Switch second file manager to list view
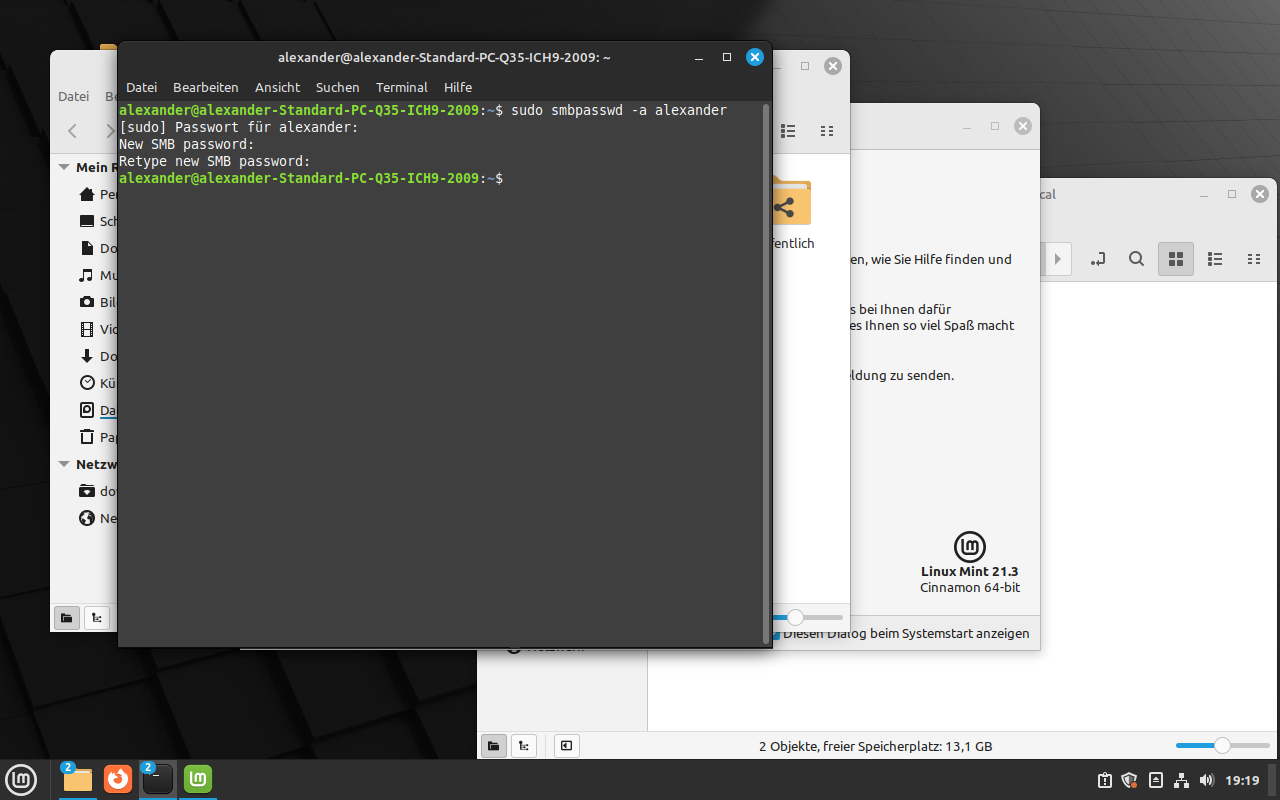This screenshot has height=800, width=1280. coord(788,131)
